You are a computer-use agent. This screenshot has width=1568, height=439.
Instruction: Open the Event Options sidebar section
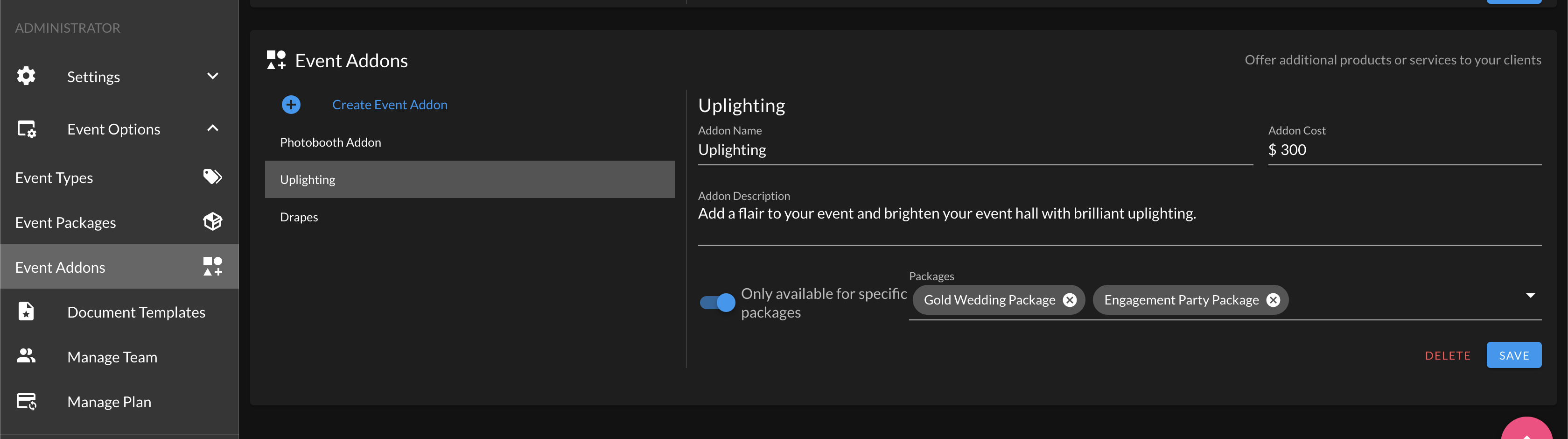click(119, 129)
